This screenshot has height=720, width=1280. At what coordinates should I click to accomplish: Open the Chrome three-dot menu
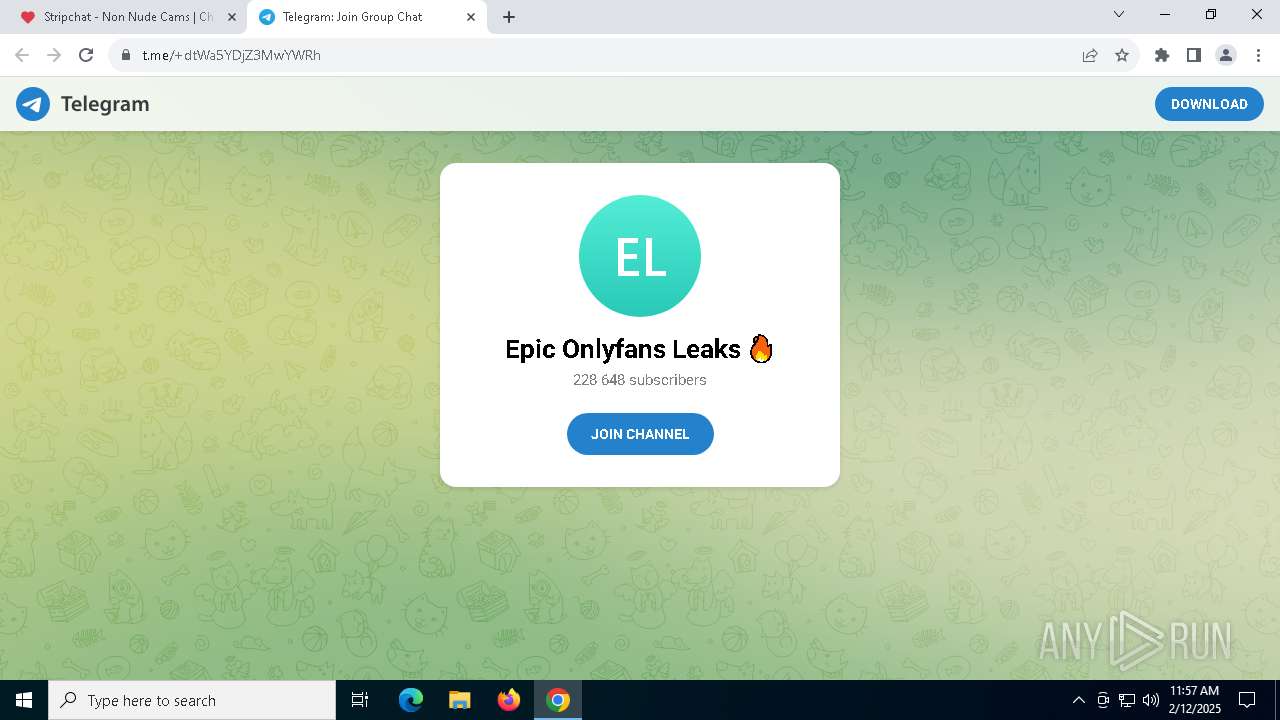(x=1258, y=55)
